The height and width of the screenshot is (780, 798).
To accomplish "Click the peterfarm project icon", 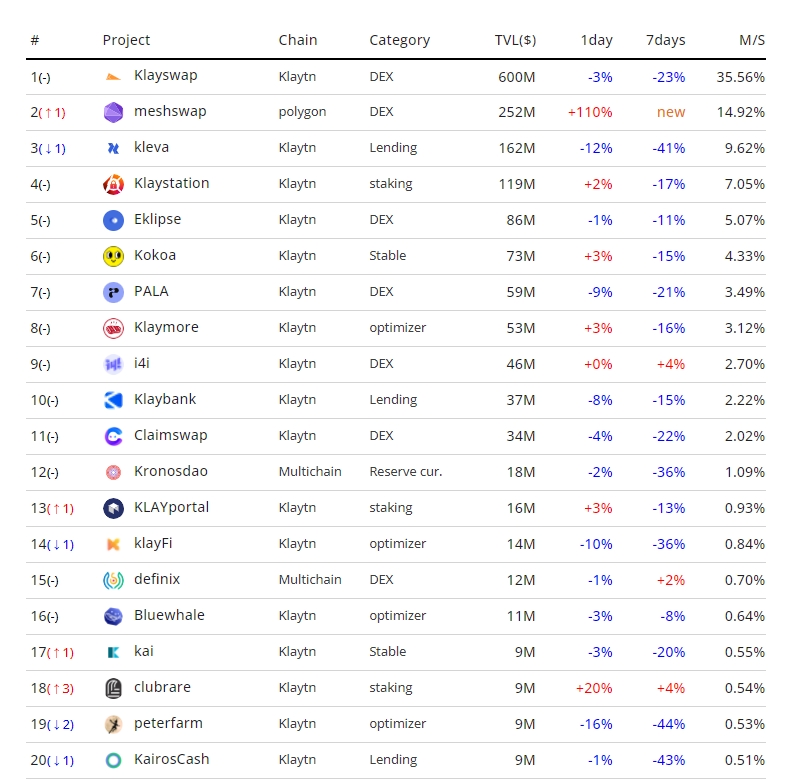I will click(x=113, y=724).
